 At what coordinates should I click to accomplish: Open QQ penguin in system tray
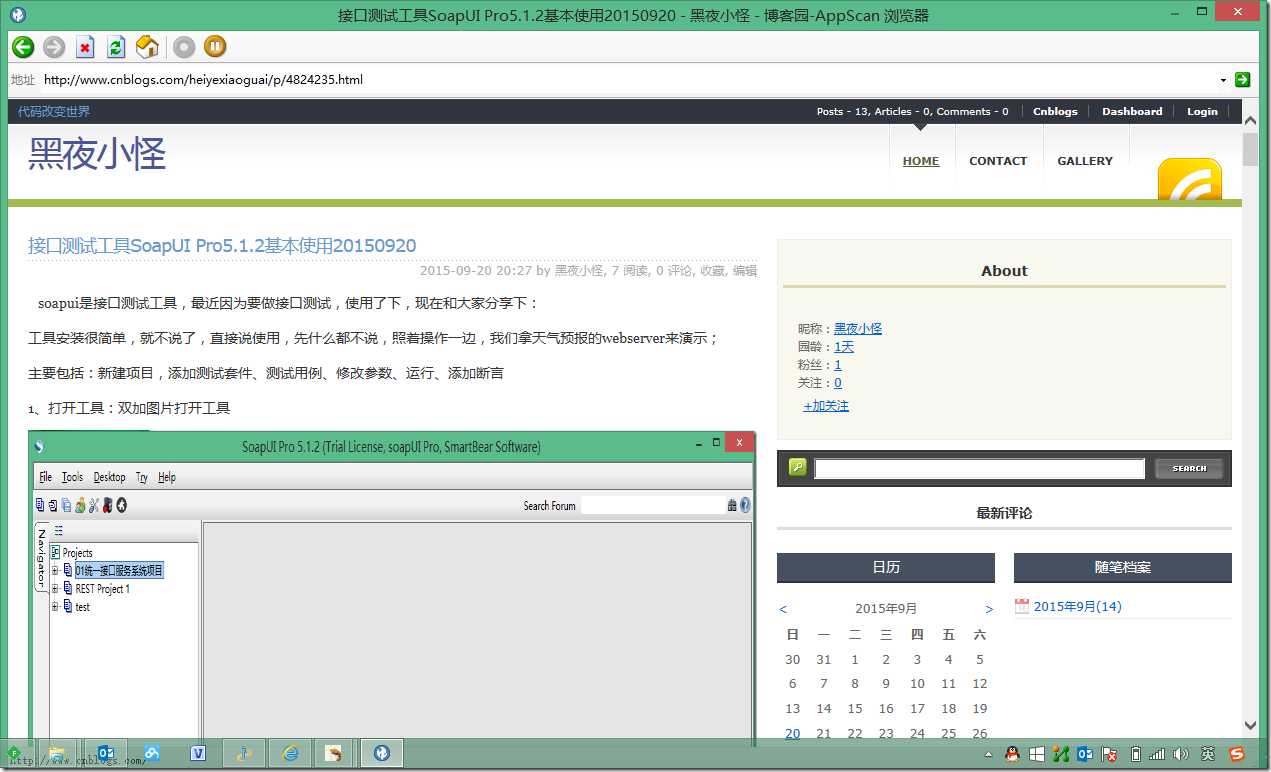[x=1012, y=754]
